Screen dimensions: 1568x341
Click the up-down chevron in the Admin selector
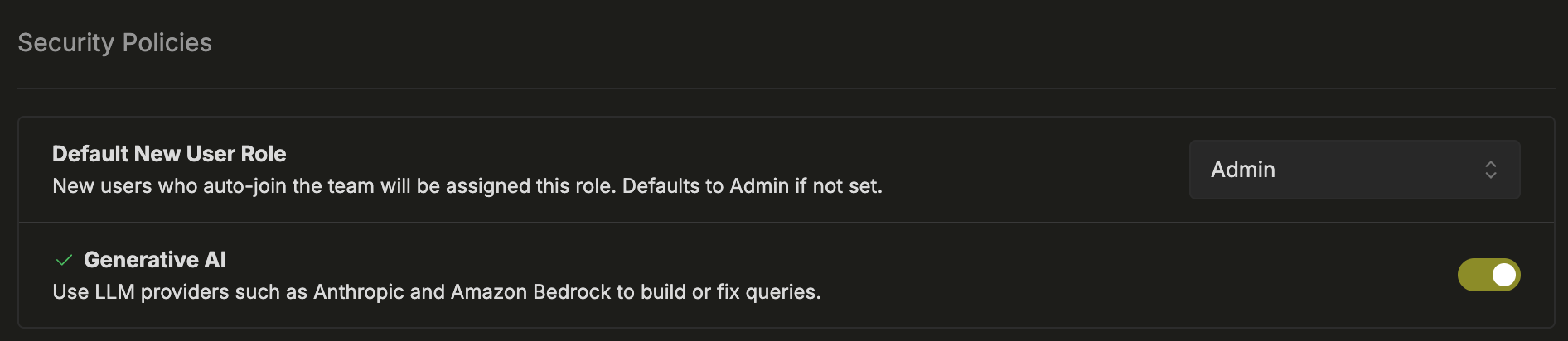pos(1490,170)
